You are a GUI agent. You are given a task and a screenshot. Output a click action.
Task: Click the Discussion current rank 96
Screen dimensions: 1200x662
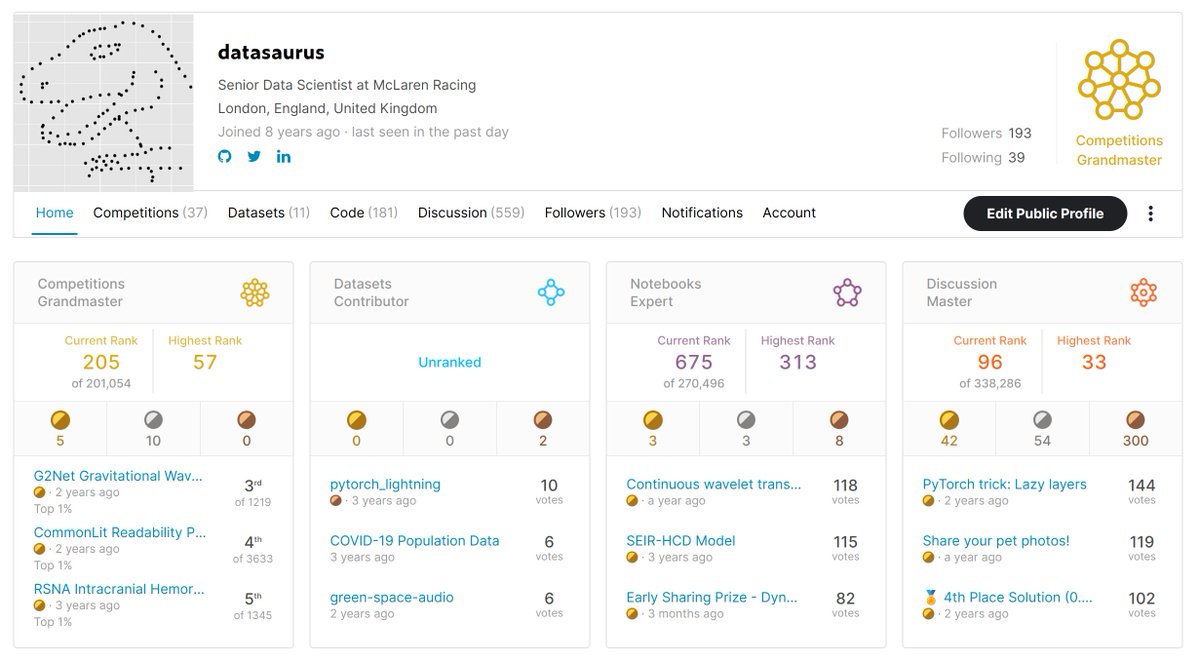point(990,362)
